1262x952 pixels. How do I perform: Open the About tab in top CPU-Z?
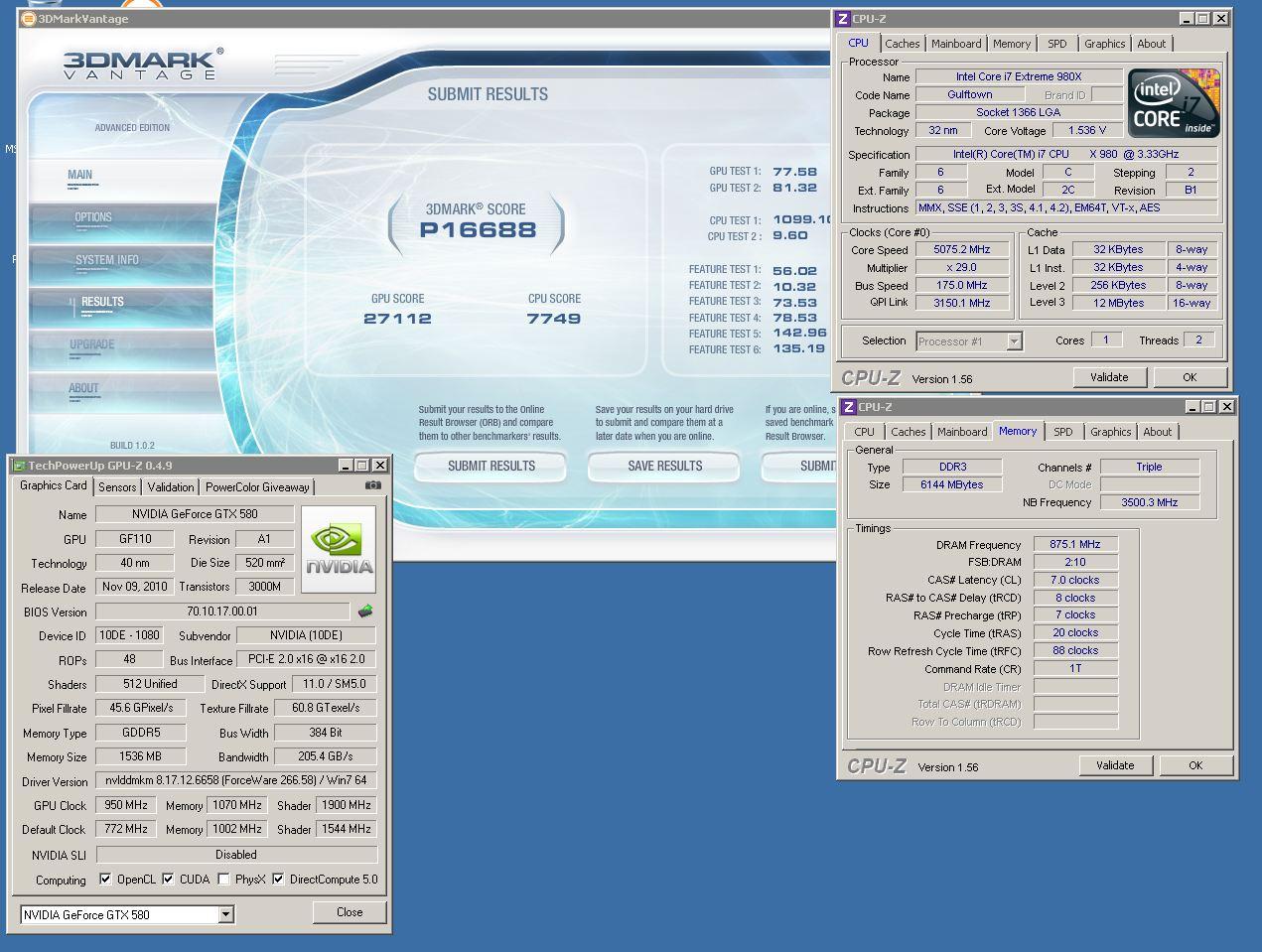click(x=1152, y=44)
